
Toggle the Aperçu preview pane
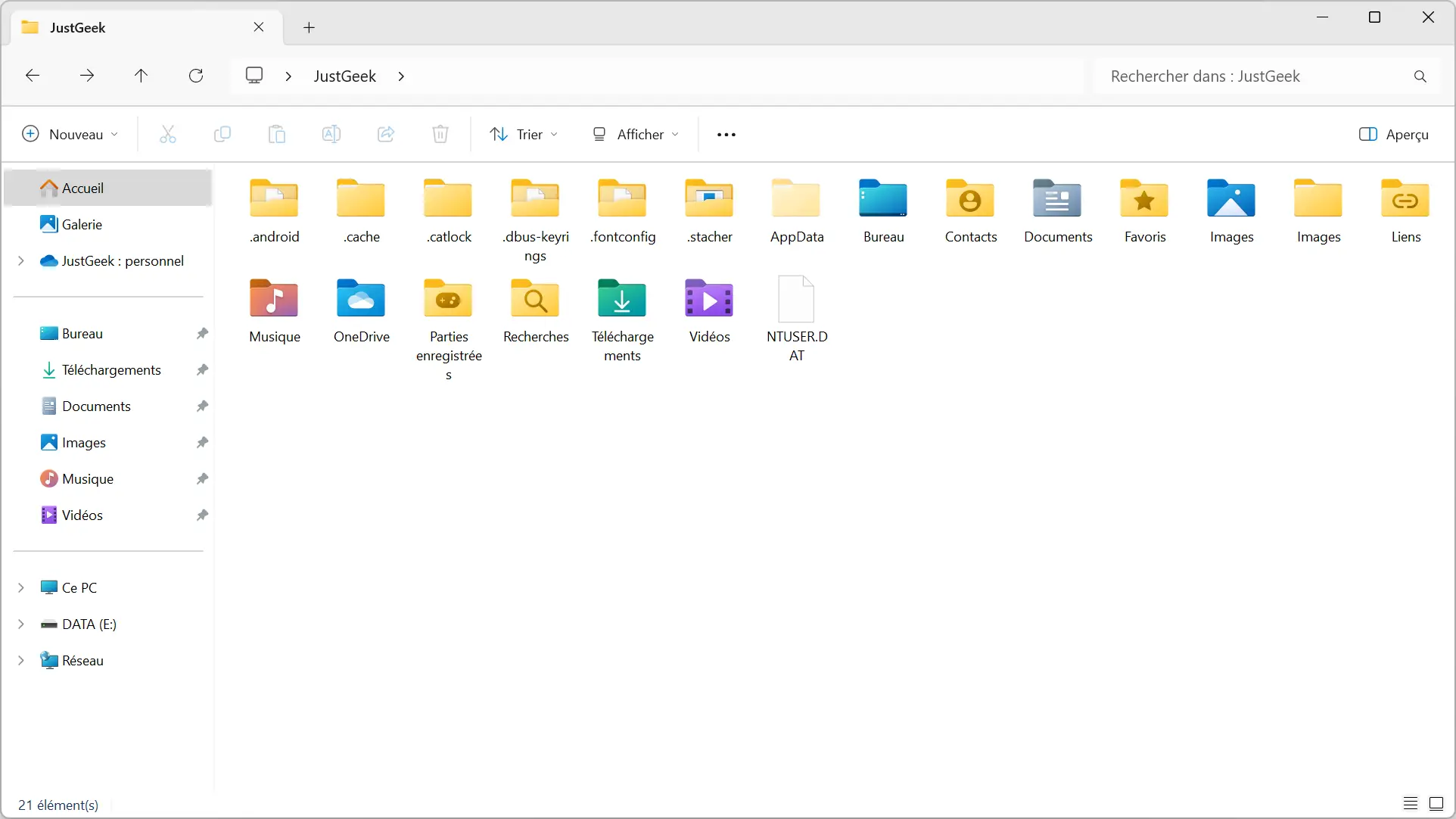pos(1394,134)
